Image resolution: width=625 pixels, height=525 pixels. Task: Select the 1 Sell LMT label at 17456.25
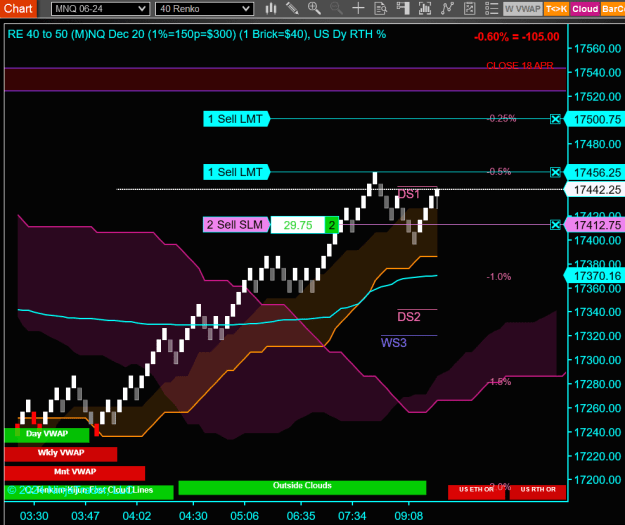tap(236, 172)
